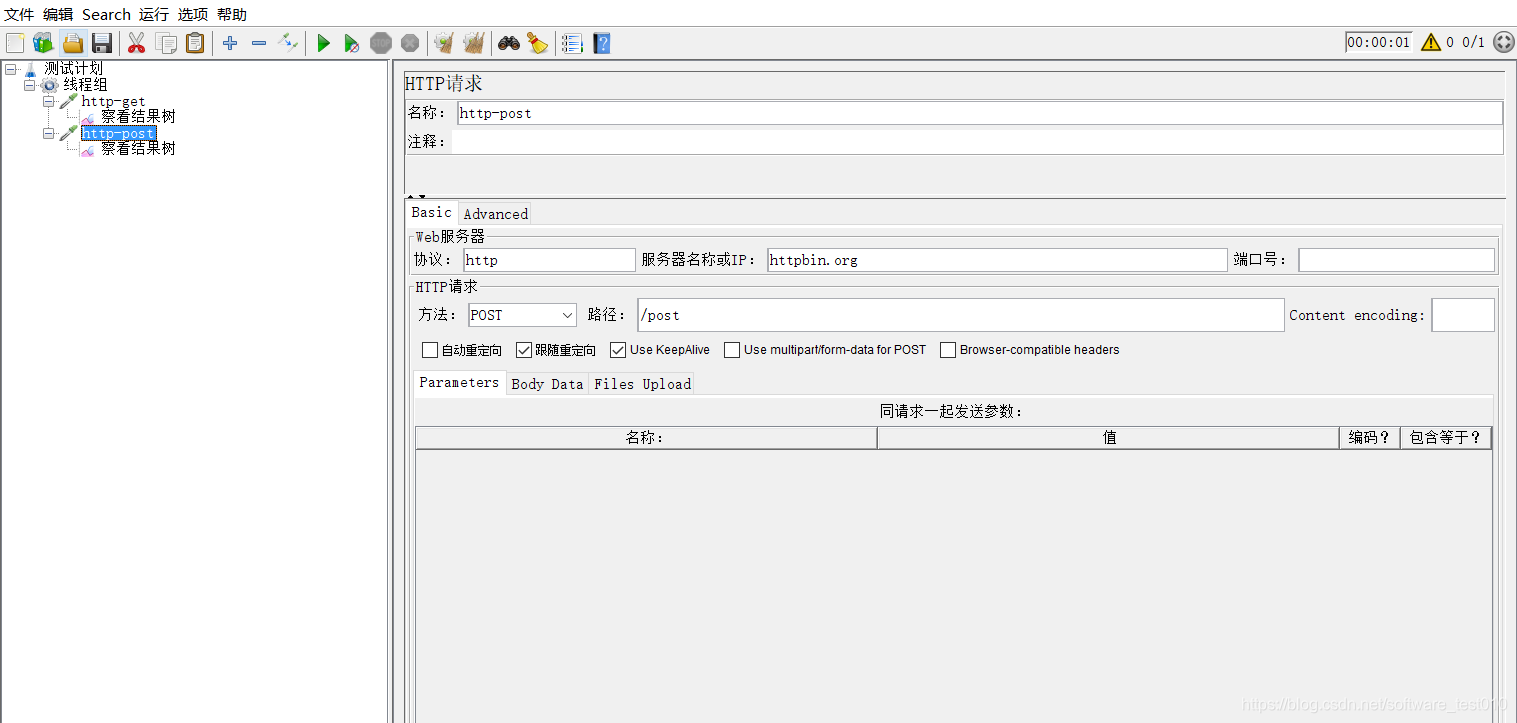Select the Body Data tab
1517x723 pixels.
click(x=547, y=383)
